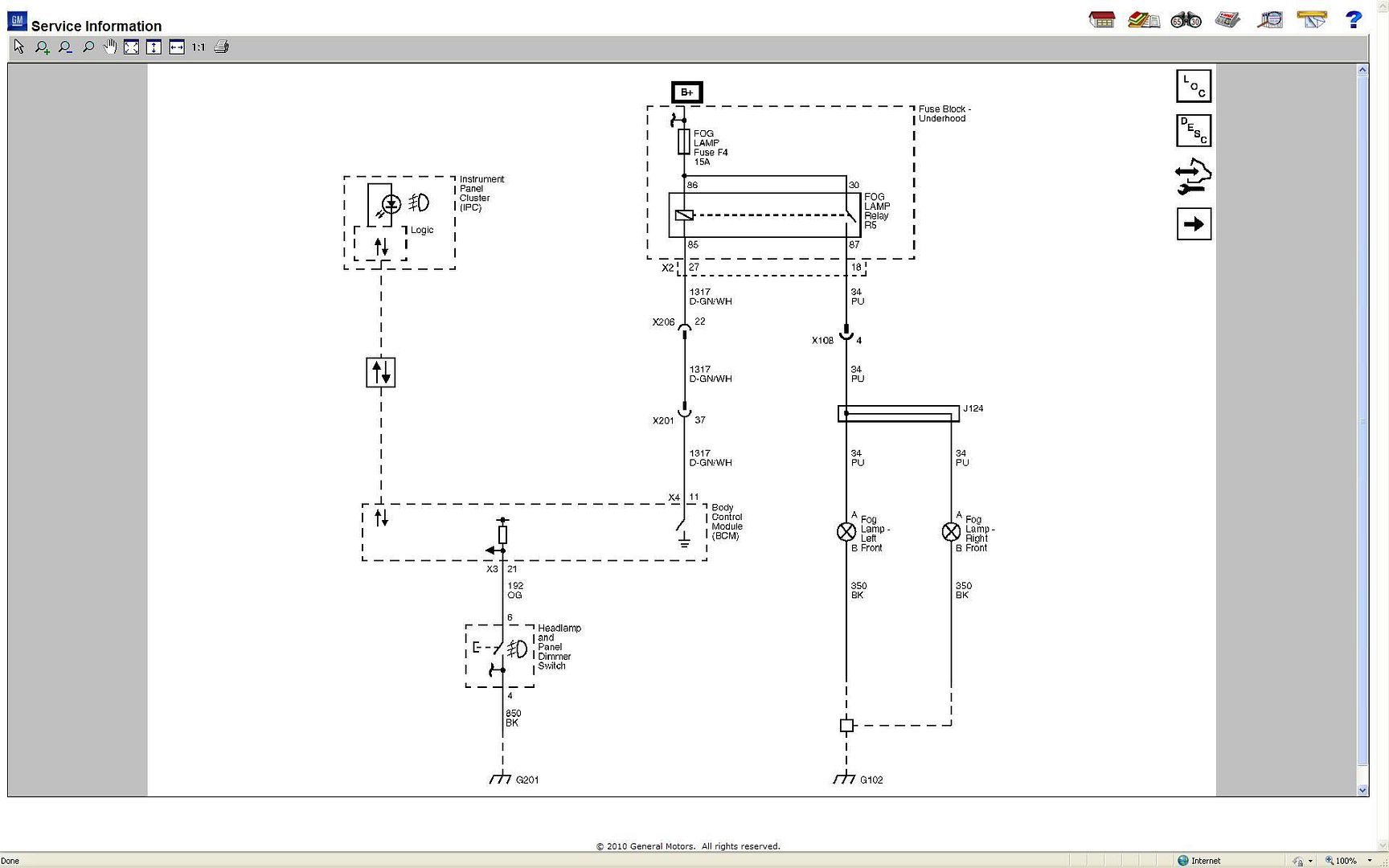
Task: Click the FOG LAMP Relay R5 label
Action: pos(877,211)
